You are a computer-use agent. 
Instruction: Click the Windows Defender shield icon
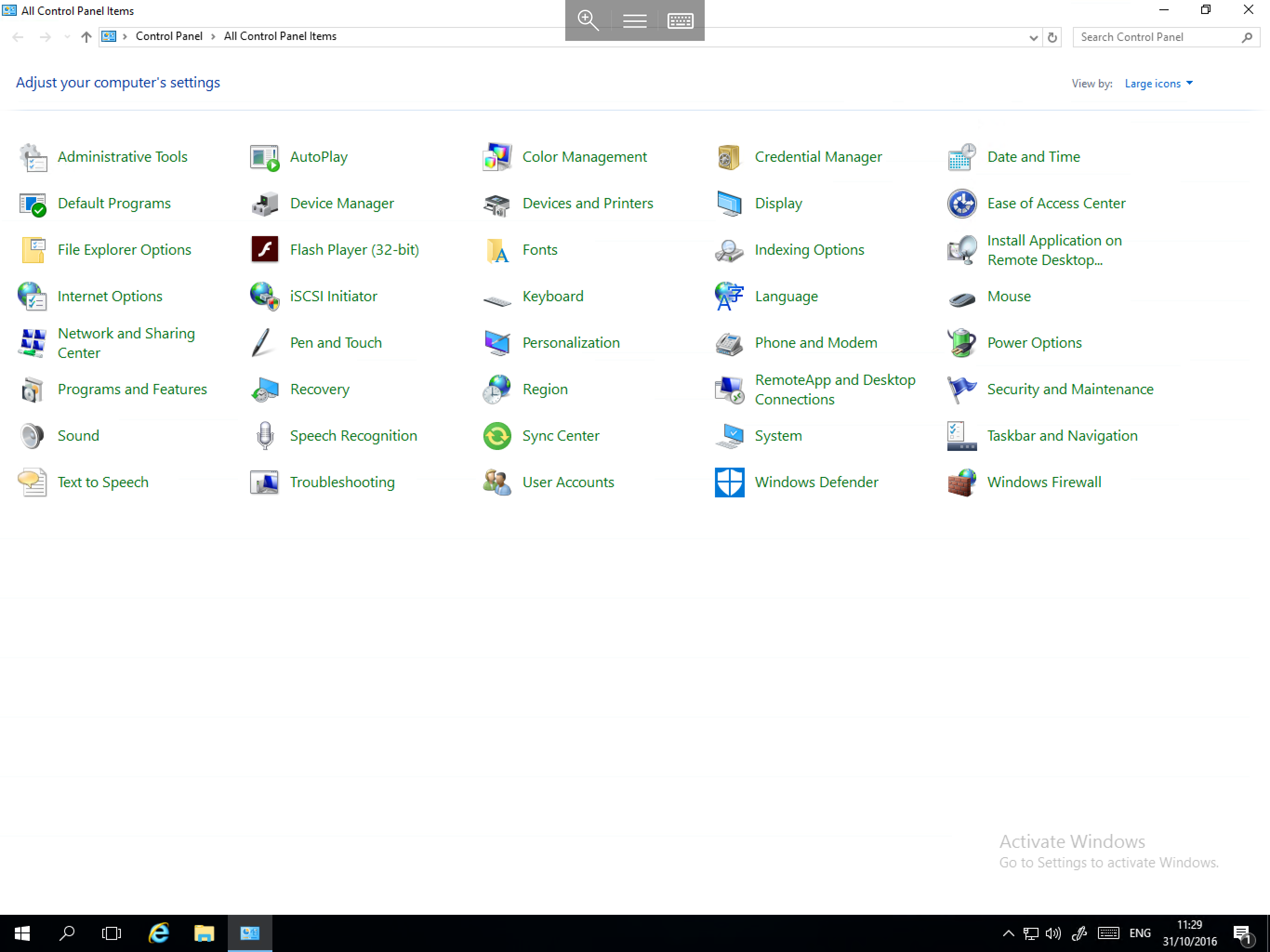click(x=729, y=483)
